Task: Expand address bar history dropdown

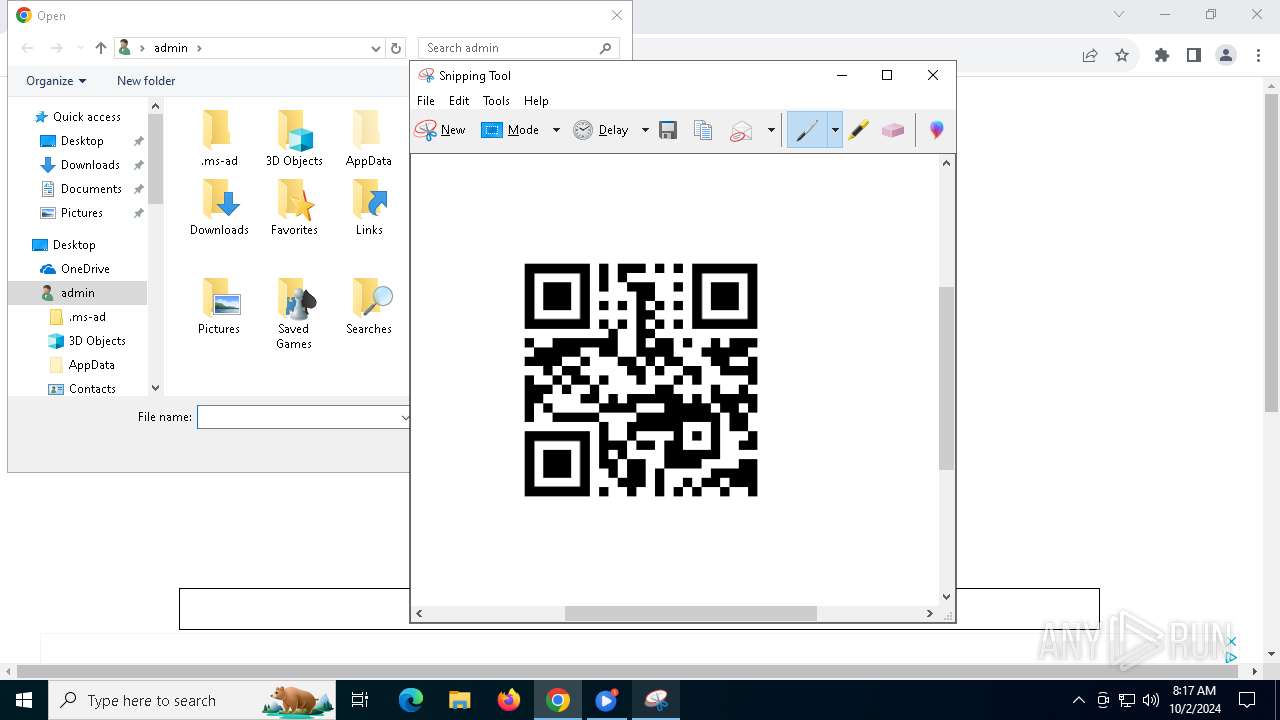Action: point(376,48)
